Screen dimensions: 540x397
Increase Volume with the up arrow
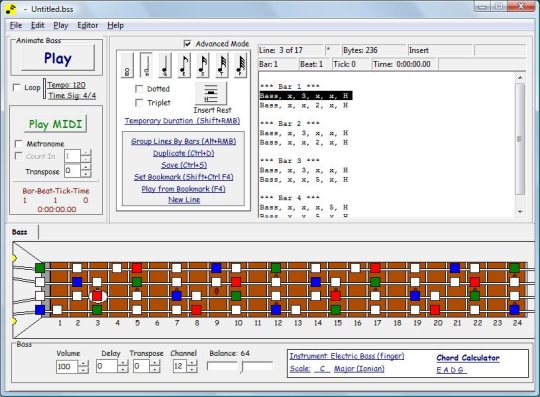(x=83, y=363)
